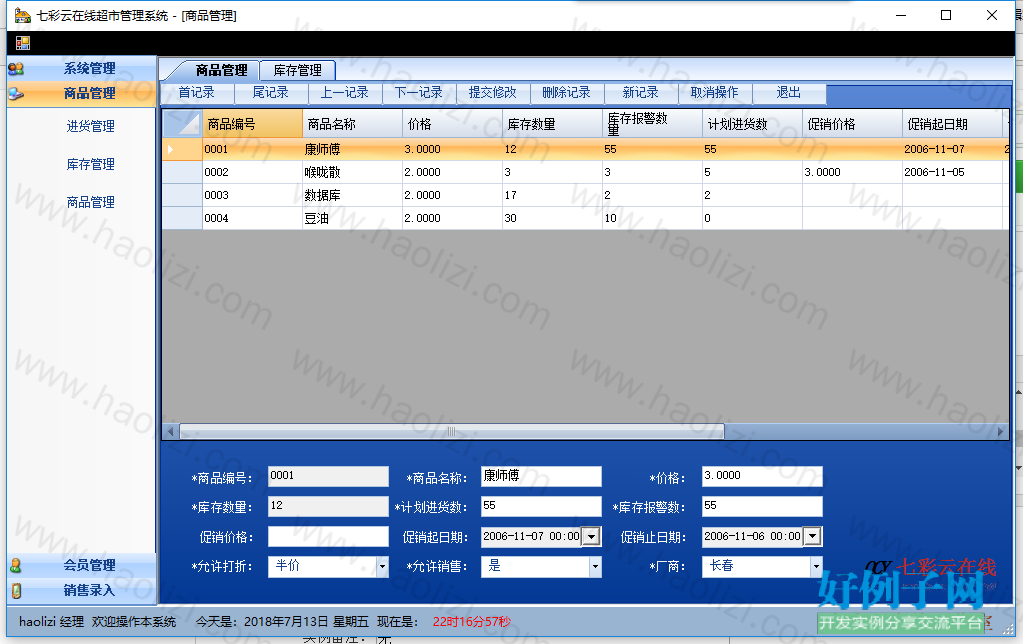Screen dimensions: 1023x644
Task: Open 库存管理 in left sidebar
Action: point(91,164)
